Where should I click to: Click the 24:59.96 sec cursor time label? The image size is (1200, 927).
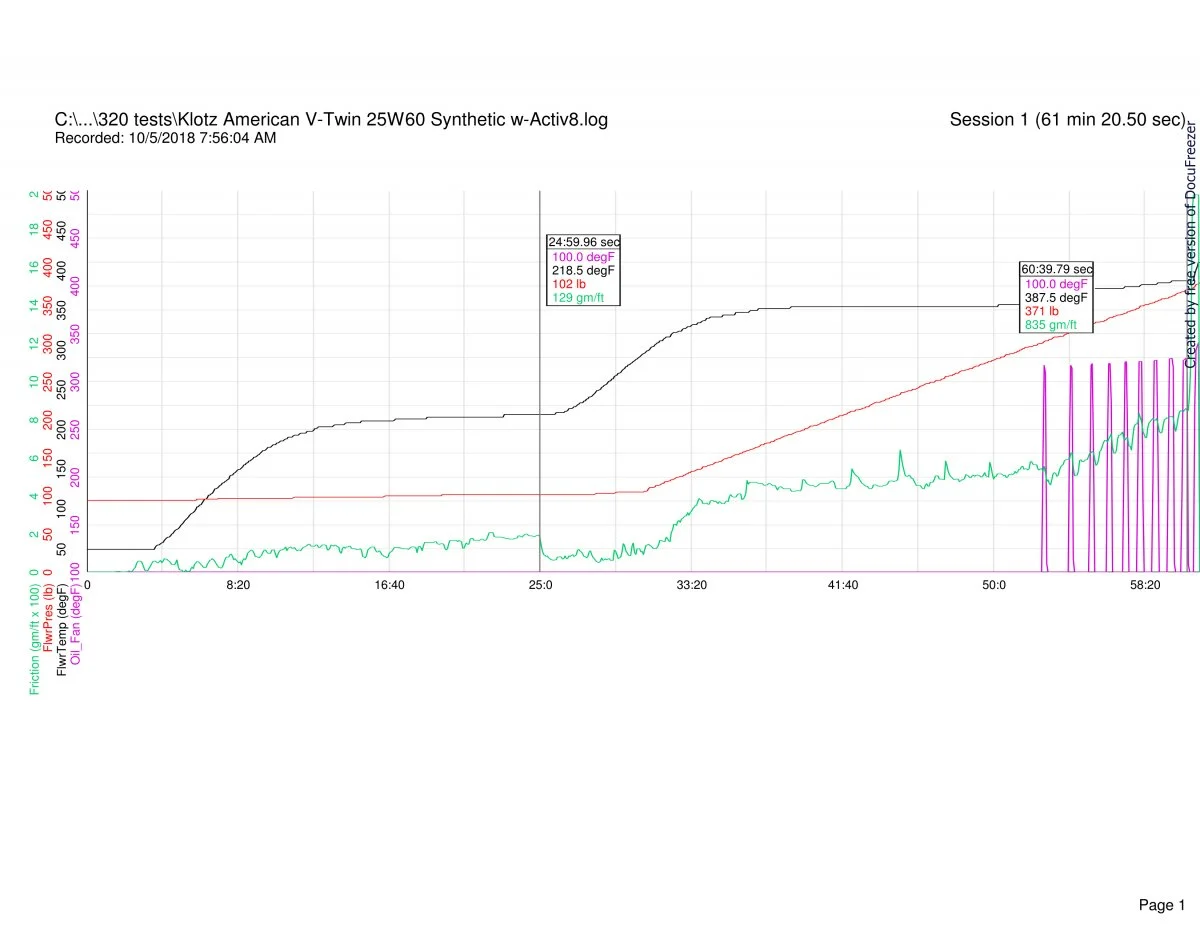583,242
